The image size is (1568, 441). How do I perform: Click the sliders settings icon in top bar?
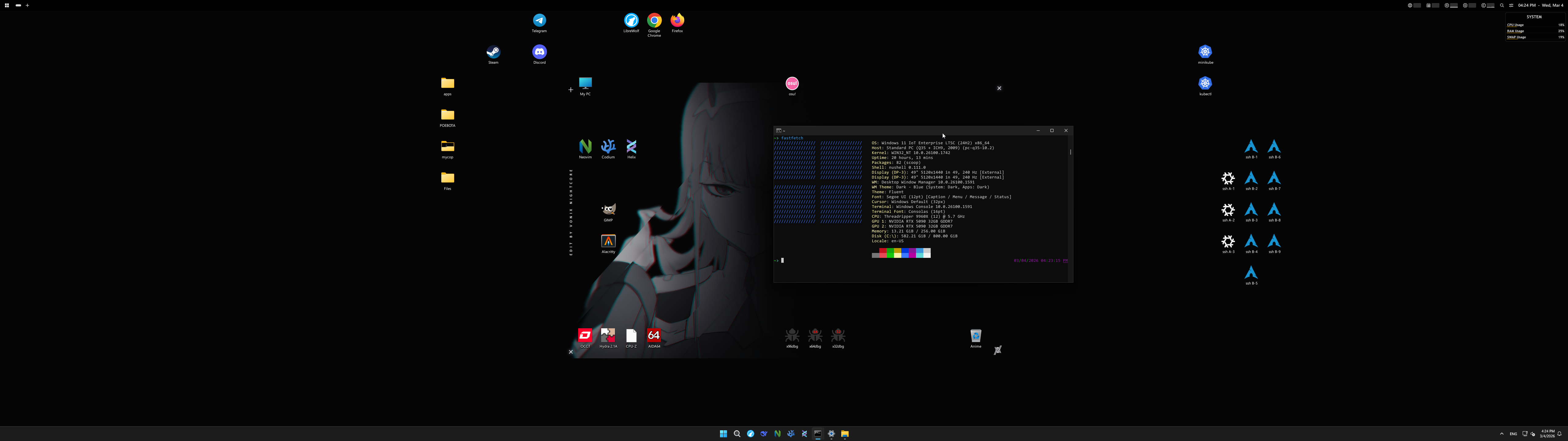pyautogui.click(x=1511, y=5)
